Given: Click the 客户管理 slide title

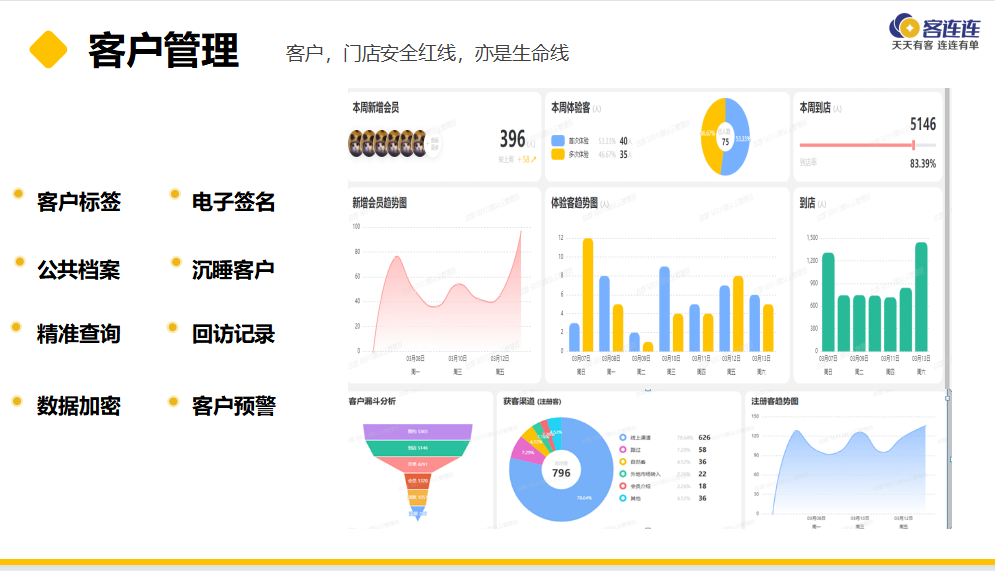Looking at the screenshot, I should [163, 50].
